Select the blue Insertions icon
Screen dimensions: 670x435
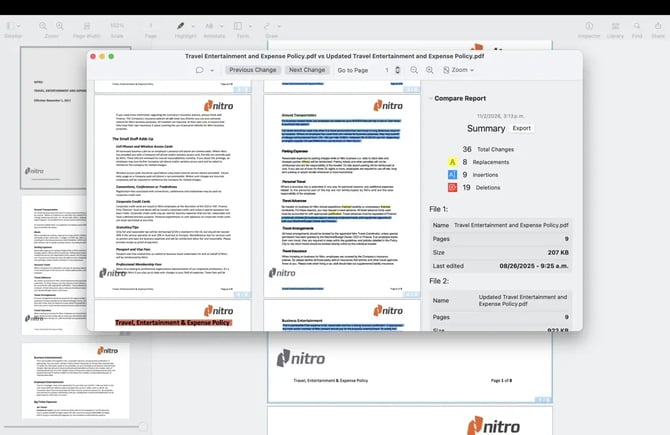click(452, 175)
